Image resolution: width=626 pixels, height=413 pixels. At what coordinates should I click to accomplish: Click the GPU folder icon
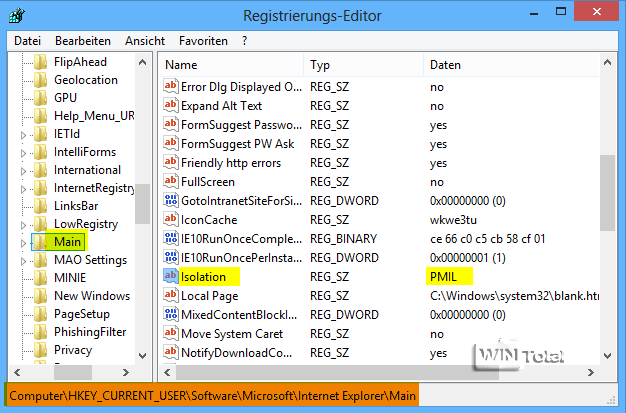40,98
